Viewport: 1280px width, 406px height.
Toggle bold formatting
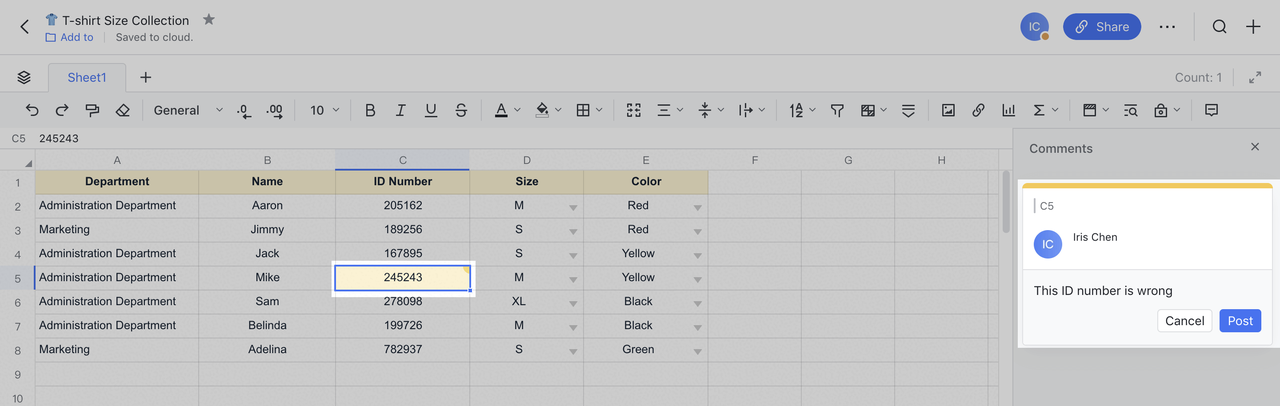(370, 110)
